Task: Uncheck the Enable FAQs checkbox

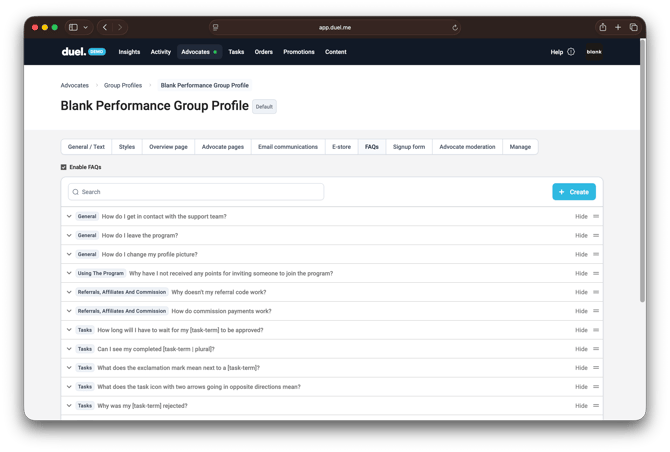Action: 64,167
